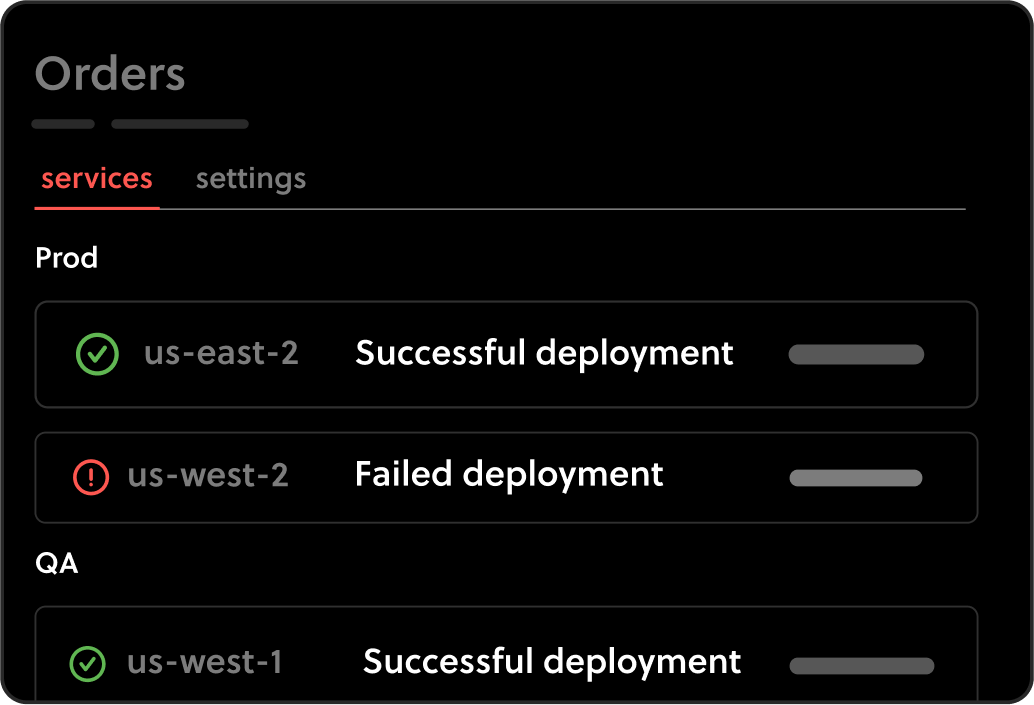This screenshot has height=705, width=1034.
Task: Expand the QA section
Action: point(58,563)
